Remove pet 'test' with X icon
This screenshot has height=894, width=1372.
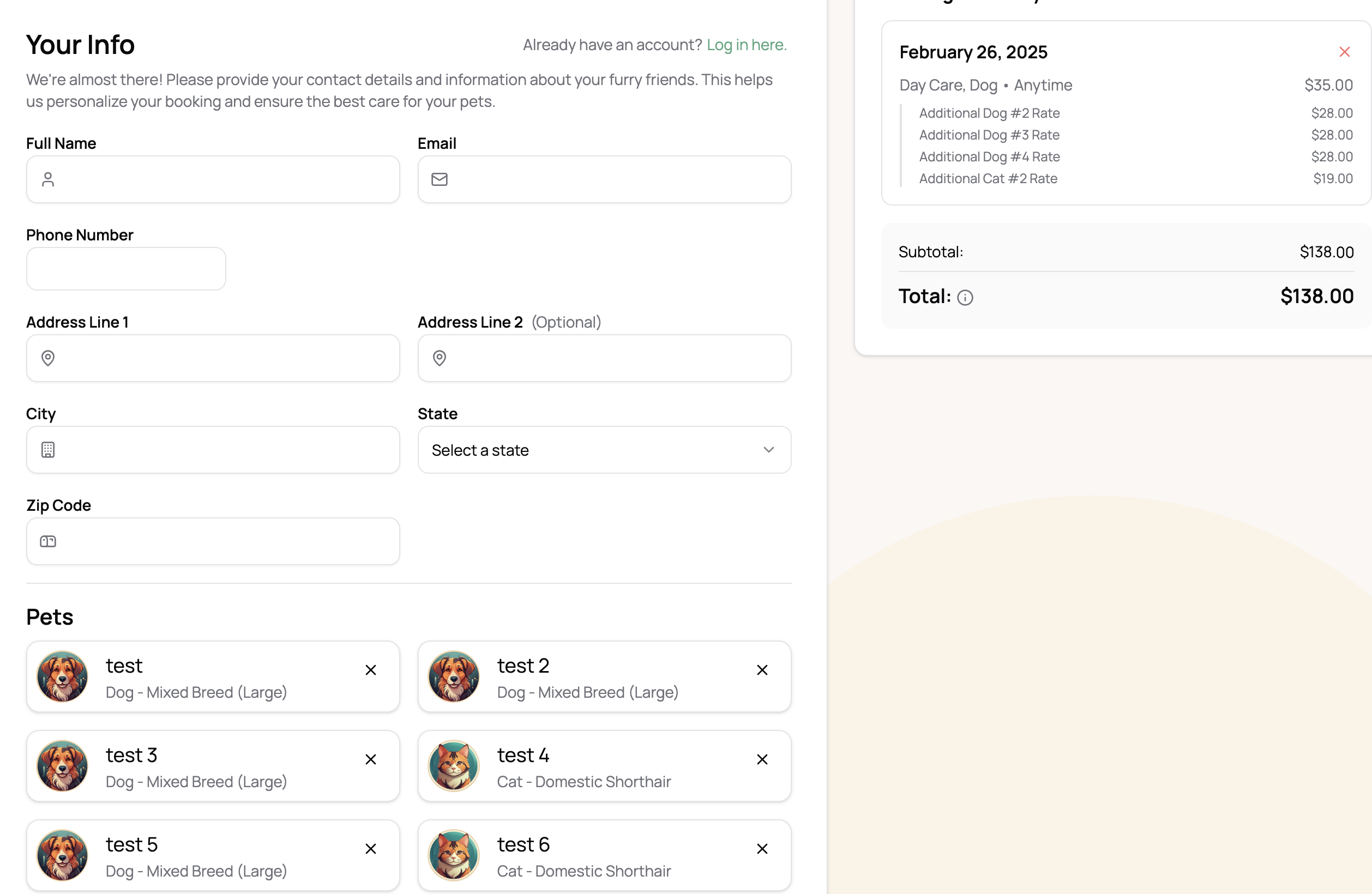pyautogui.click(x=371, y=670)
